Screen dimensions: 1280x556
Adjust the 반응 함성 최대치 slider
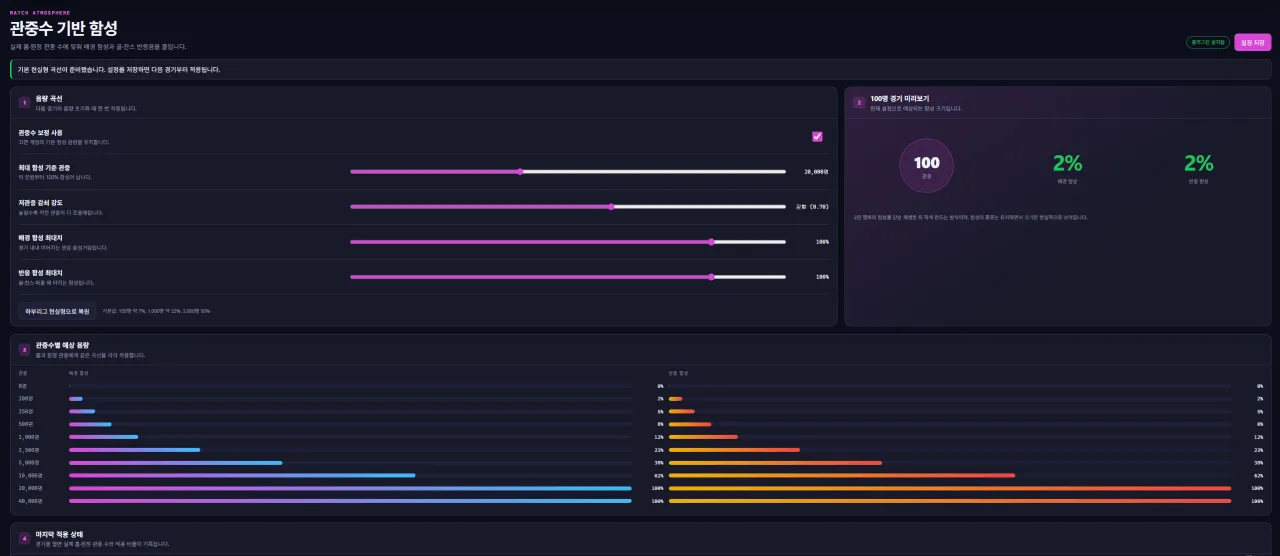(568, 276)
